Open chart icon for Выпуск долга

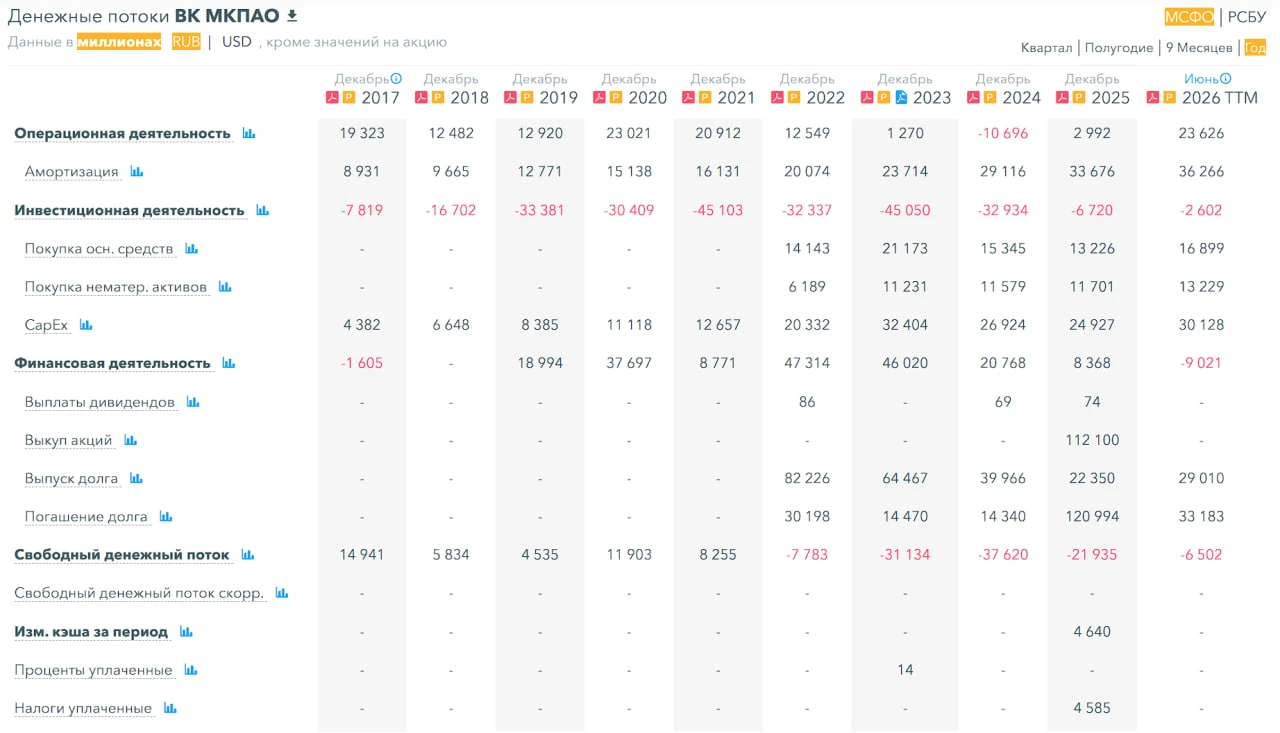pos(136,478)
